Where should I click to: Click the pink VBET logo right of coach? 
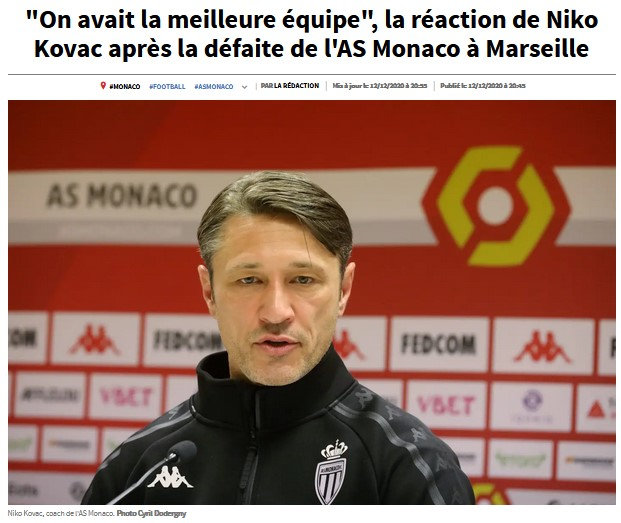[446, 405]
